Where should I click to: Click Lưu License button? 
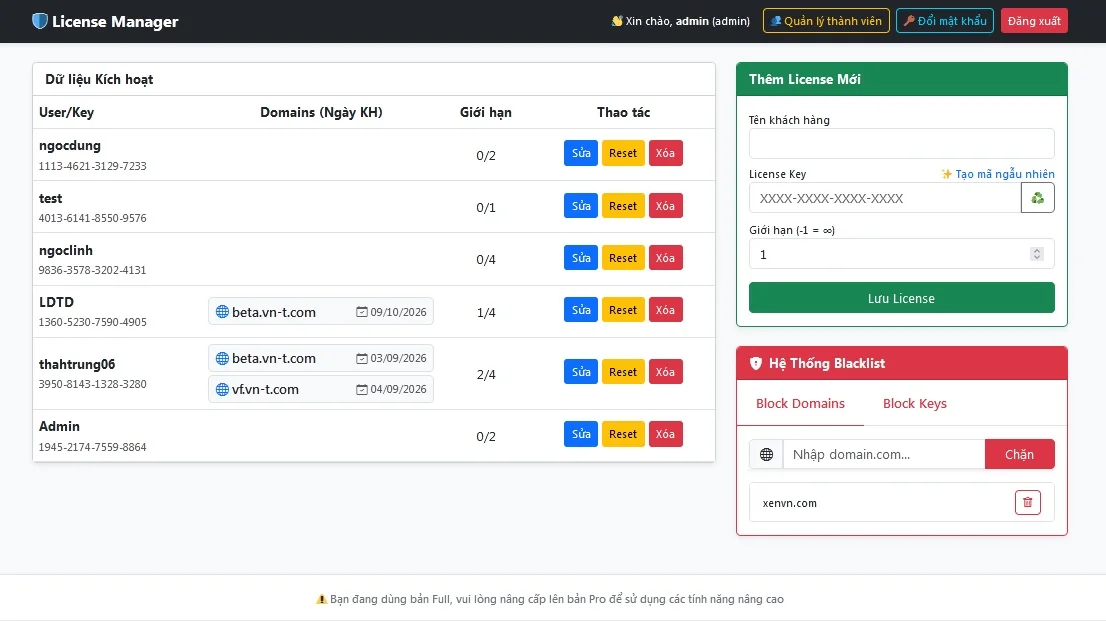(x=901, y=298)
